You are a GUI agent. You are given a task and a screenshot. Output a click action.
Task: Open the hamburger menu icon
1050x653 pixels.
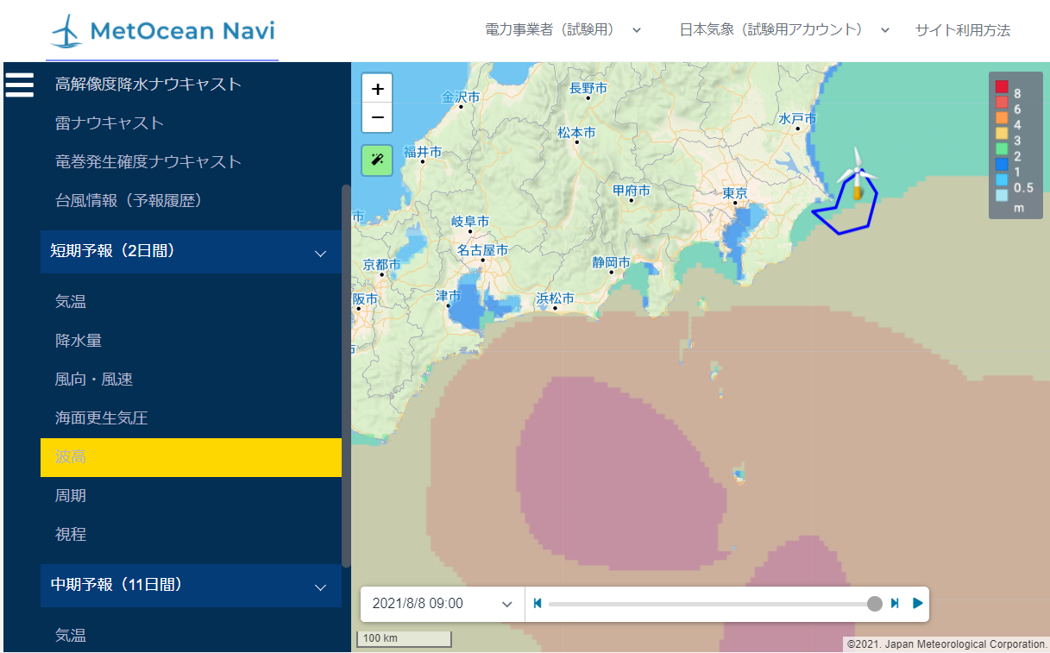pos(19,85)
